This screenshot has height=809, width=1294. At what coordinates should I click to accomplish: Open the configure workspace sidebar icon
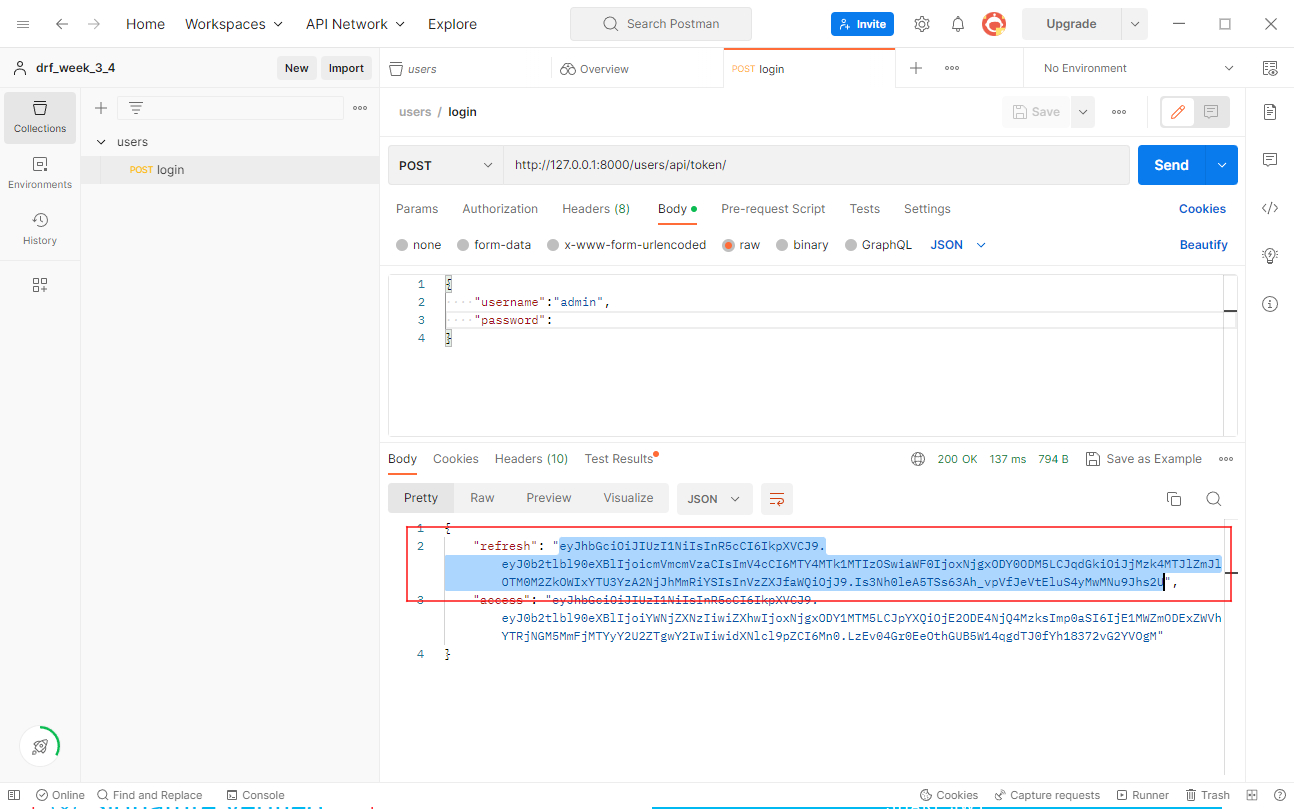pyautogui.click(x=40, y=285)
